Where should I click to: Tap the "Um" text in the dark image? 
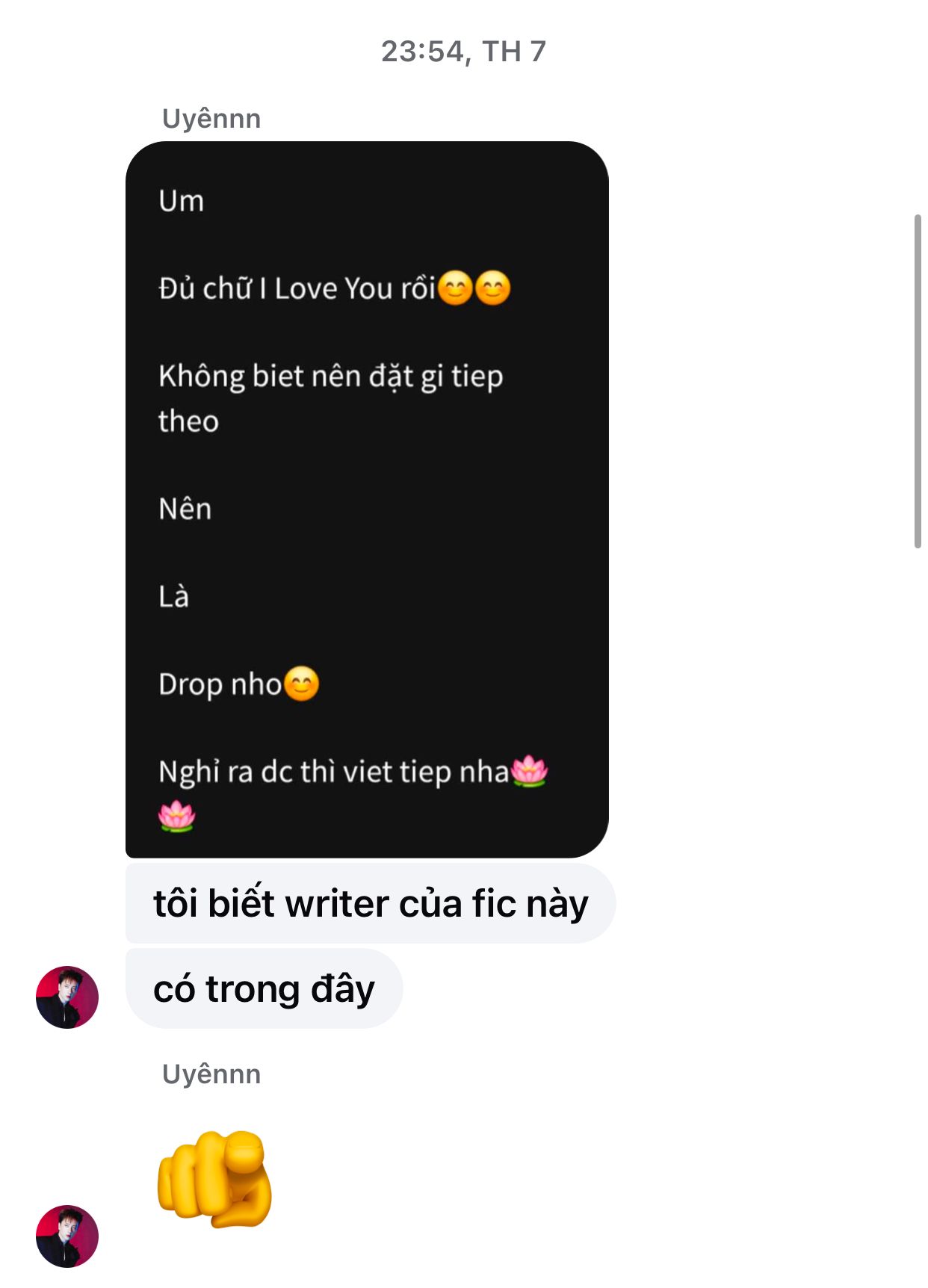coord(181,201)
